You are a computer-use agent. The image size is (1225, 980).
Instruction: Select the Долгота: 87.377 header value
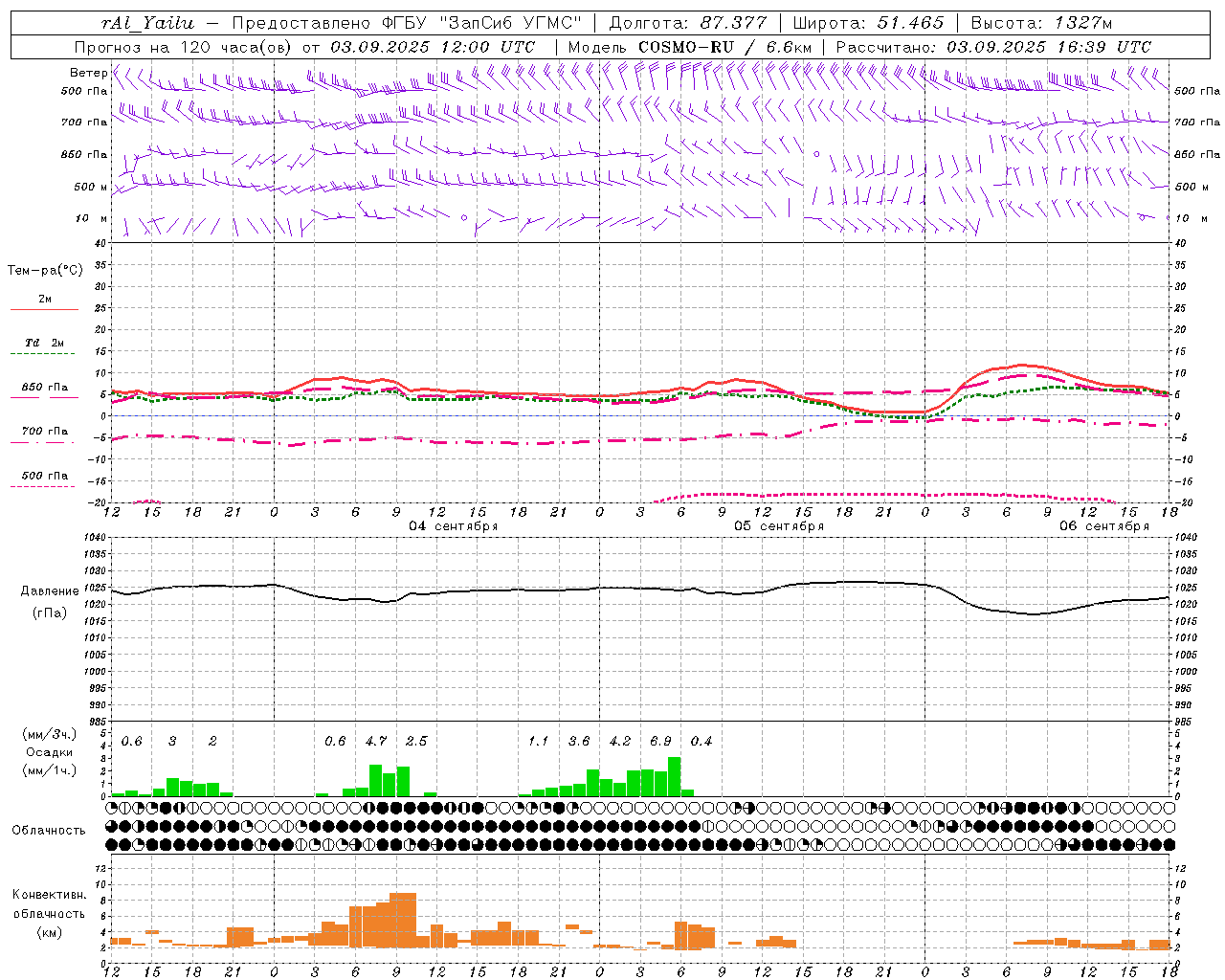687,23
